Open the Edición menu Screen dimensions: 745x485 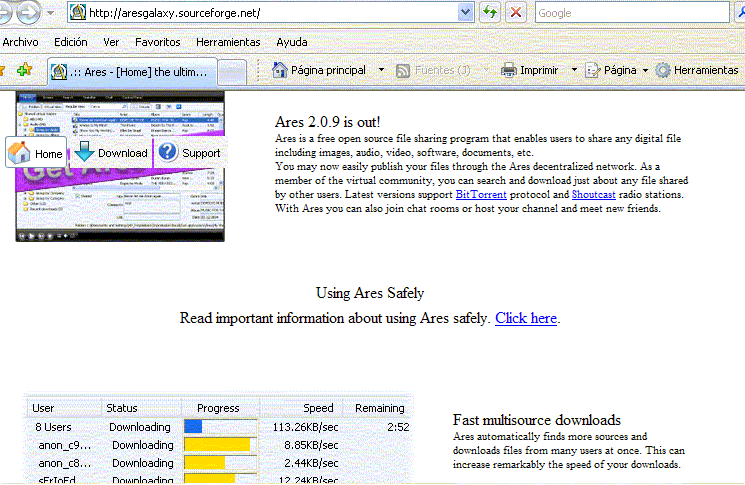[x=71, y=42]
